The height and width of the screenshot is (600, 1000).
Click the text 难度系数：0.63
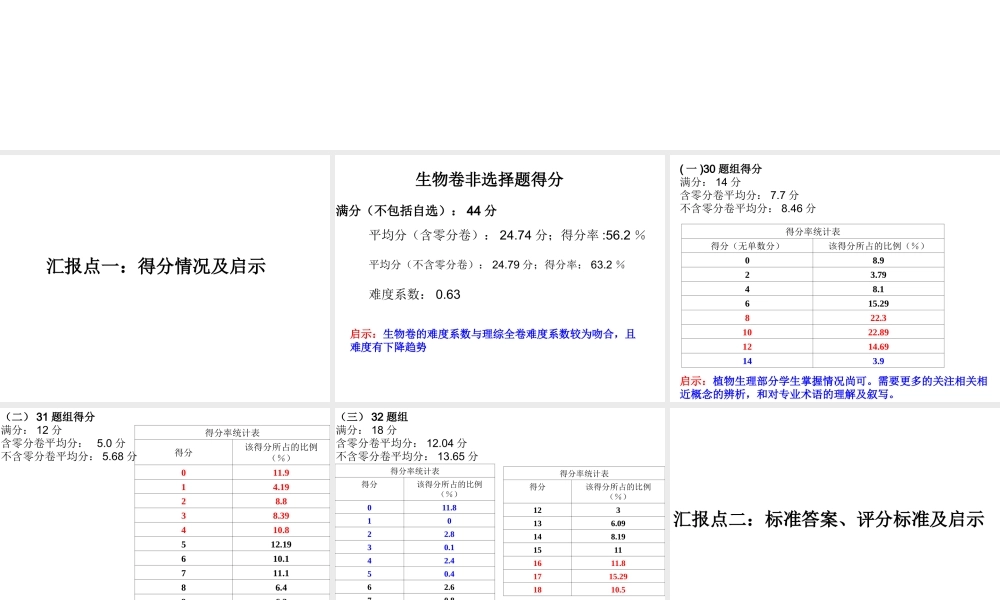(x=415, y=295)
